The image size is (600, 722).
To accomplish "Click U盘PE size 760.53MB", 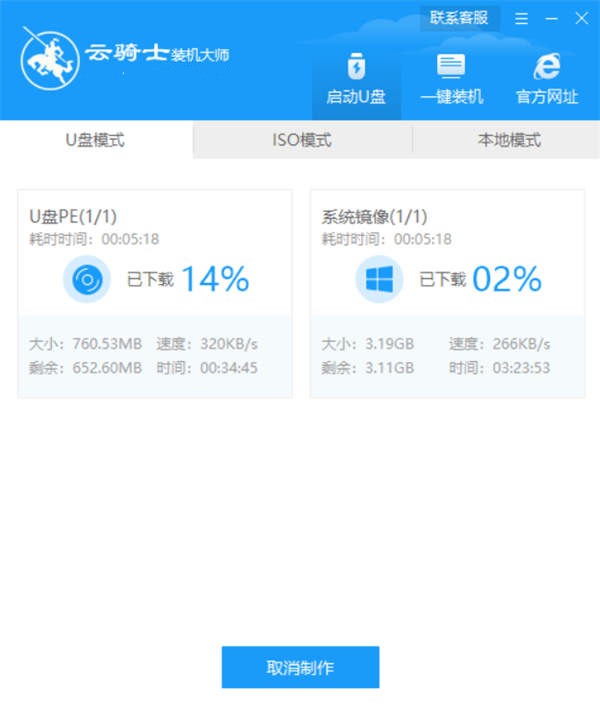I will pyautogui.click(x=107, y=344).
